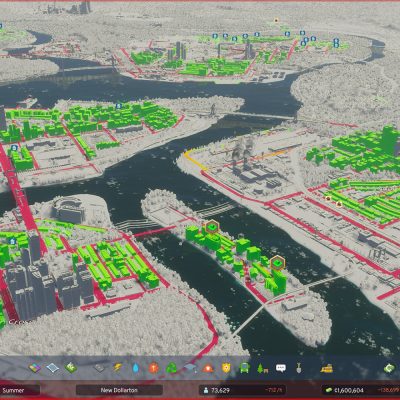Screen dimensions: 400x400
Task: Open the Signature buildings menu
Action: [71, 368]
